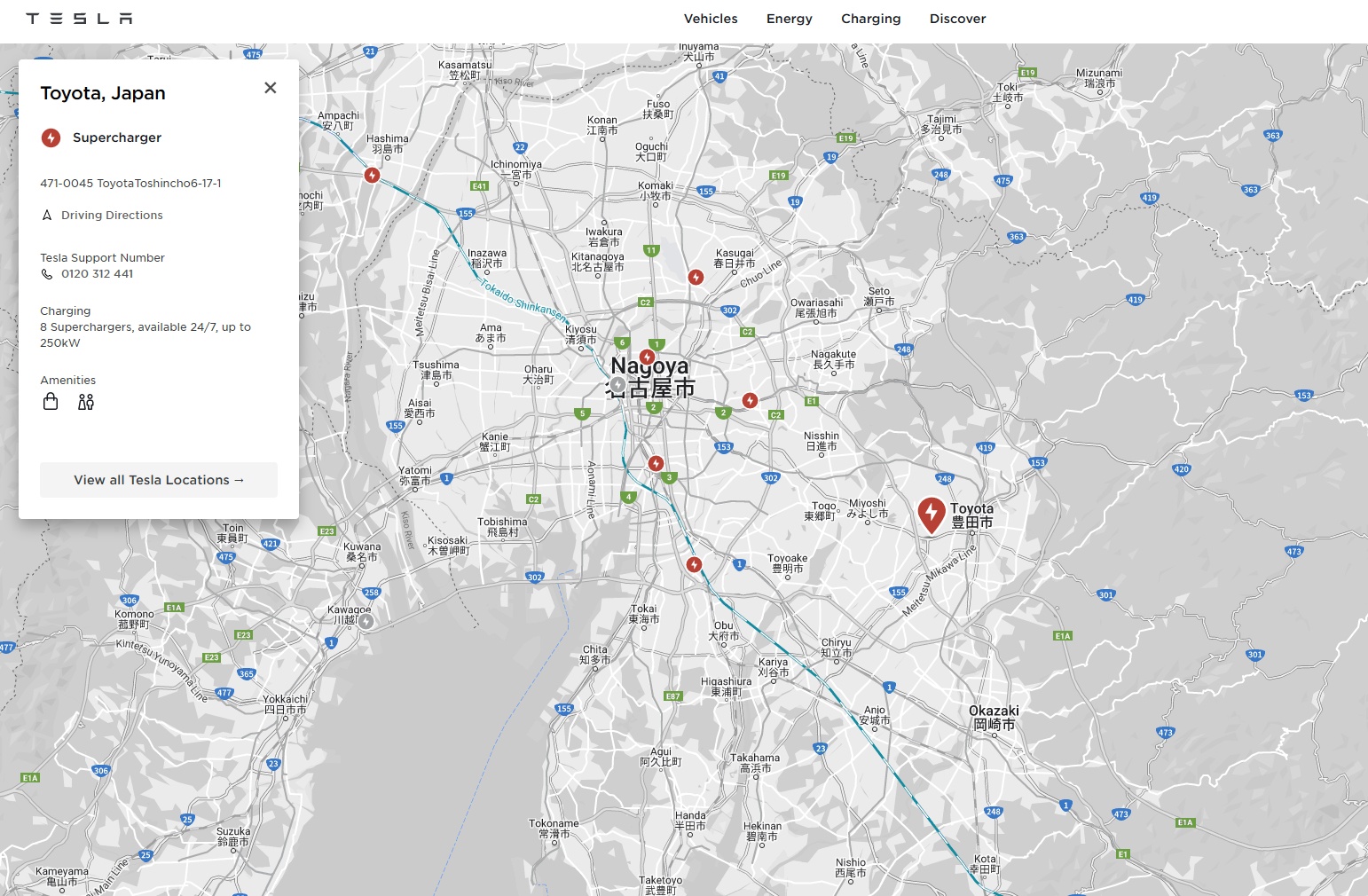The height and width of the screenshot is (896, 1368).
Task: Click the Tesla logo in the header
Action: (79, 19)
